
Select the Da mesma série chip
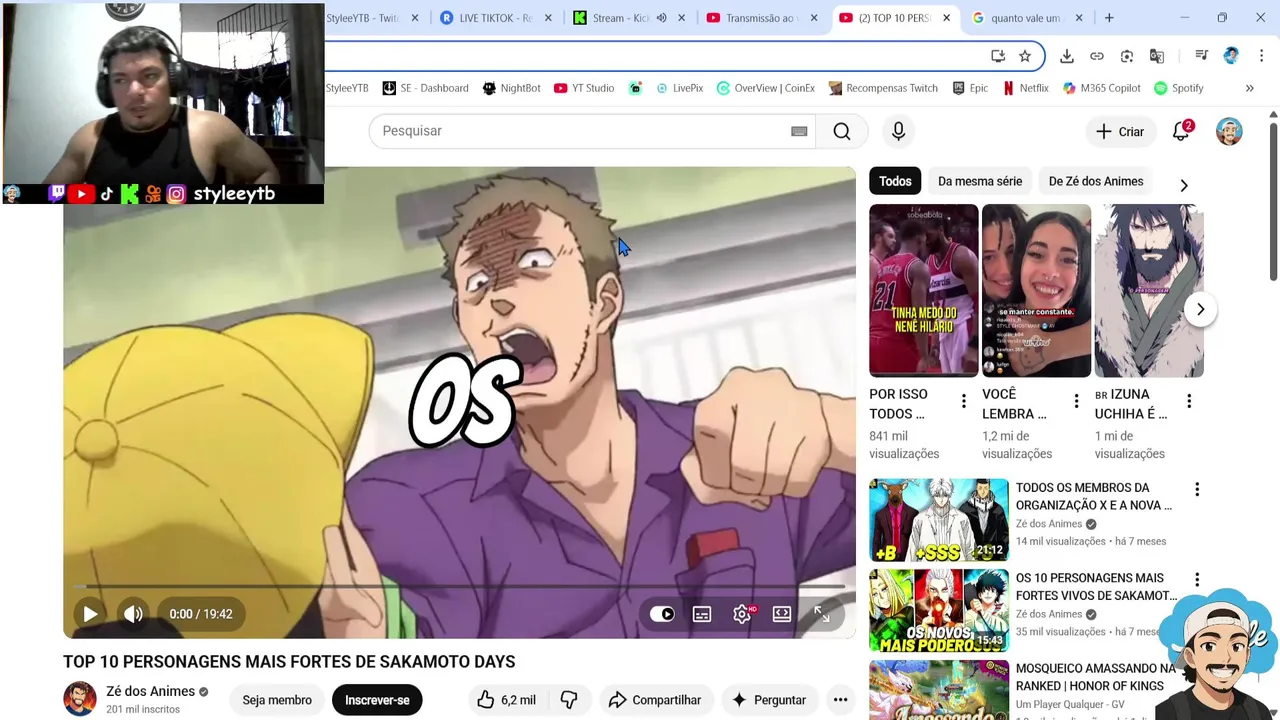click(980, 181)
